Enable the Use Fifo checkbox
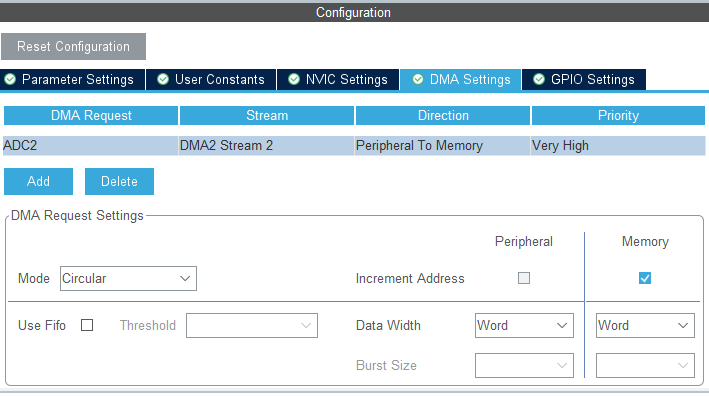 tap(87, 325)
